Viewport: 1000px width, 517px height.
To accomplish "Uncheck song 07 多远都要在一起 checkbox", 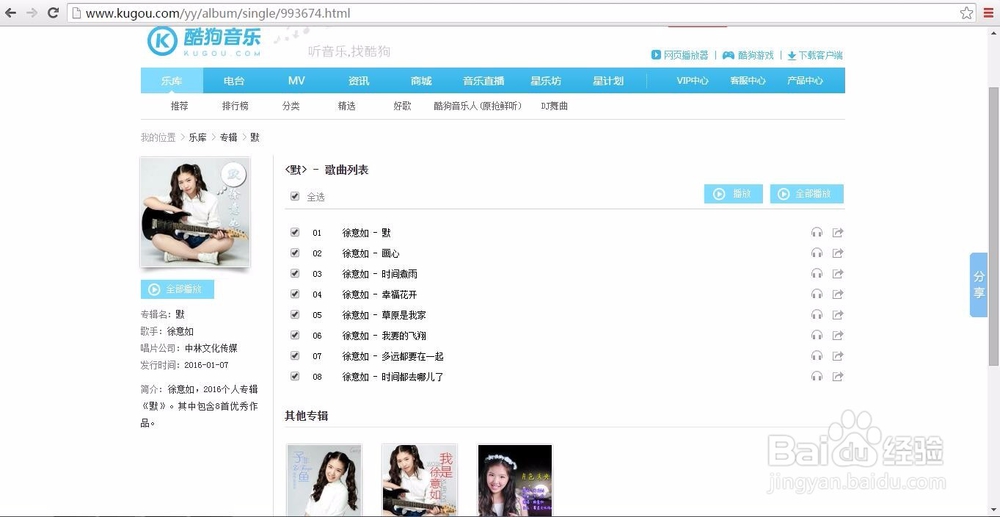I will coord(295,355).
